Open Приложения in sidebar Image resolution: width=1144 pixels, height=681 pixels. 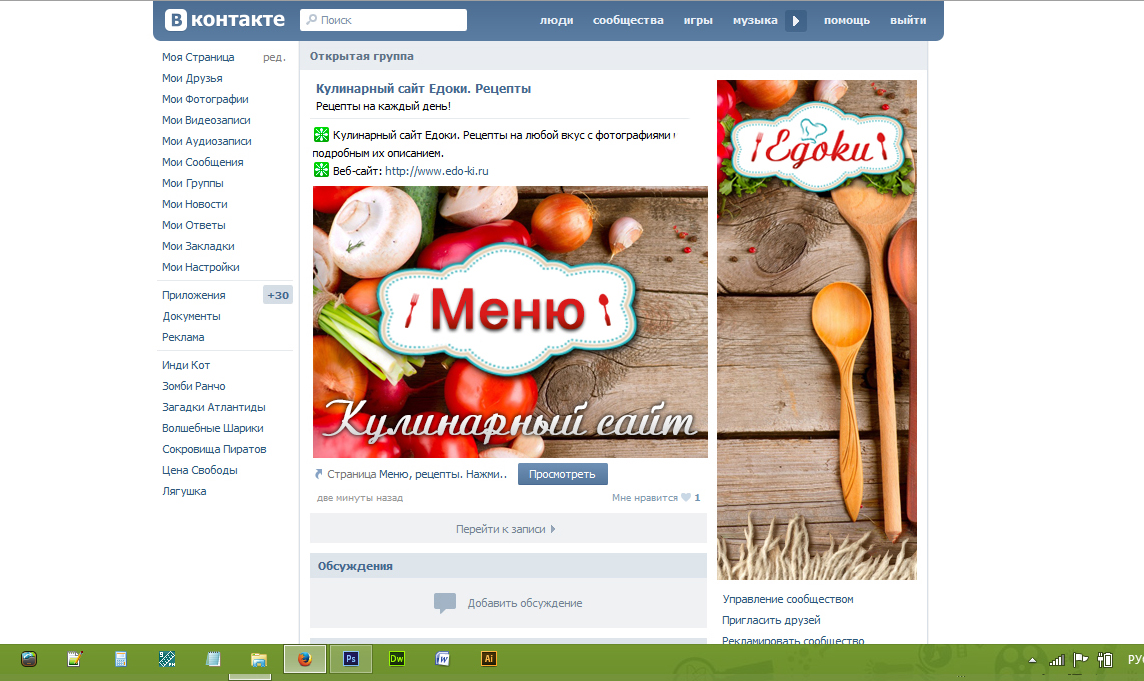click(x=193, y=295)
